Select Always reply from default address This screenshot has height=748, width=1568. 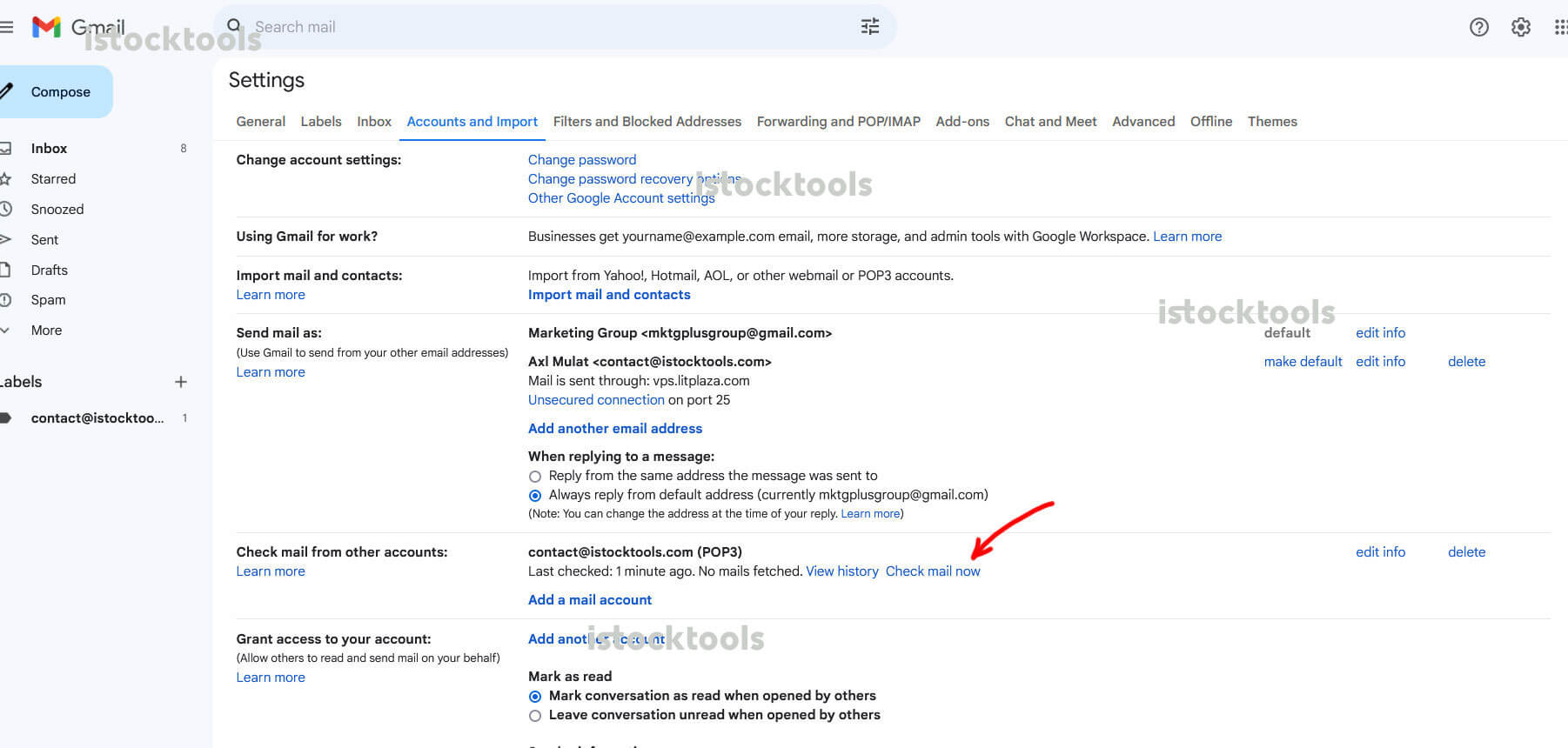click(535, 496)
